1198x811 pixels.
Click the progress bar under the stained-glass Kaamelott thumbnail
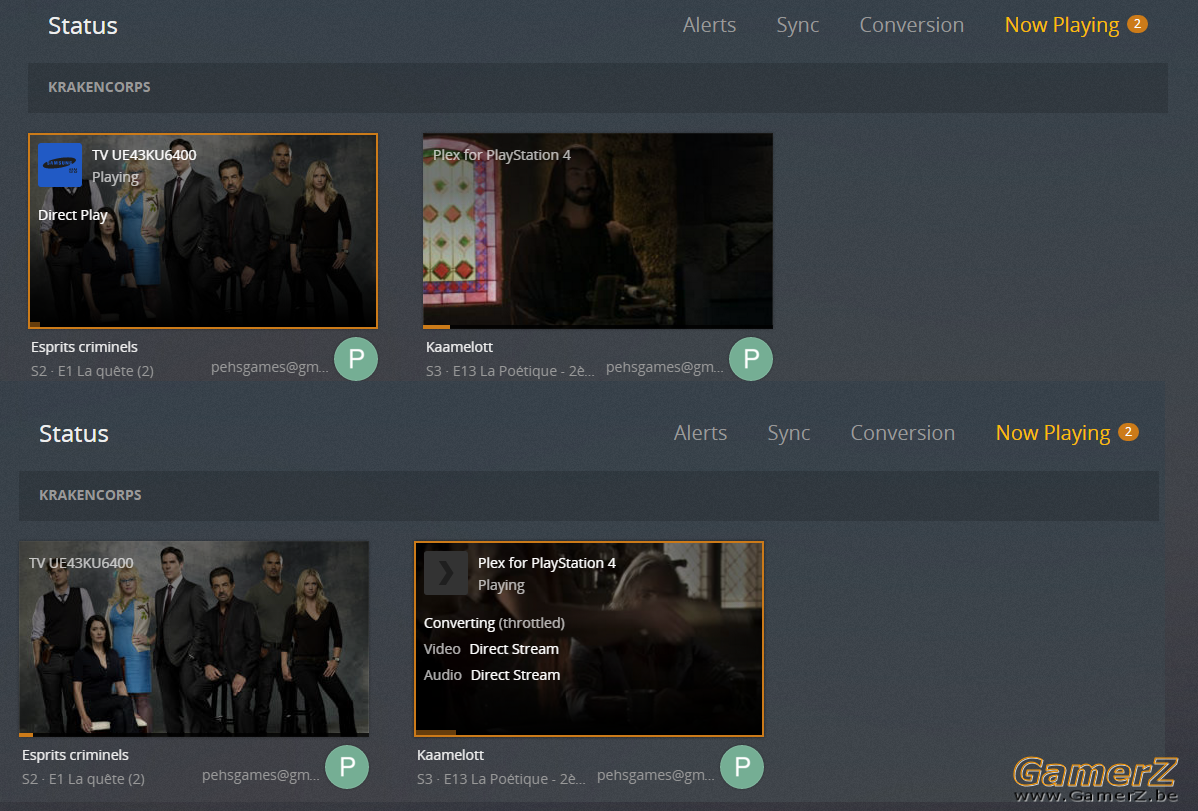pos(597,326)
